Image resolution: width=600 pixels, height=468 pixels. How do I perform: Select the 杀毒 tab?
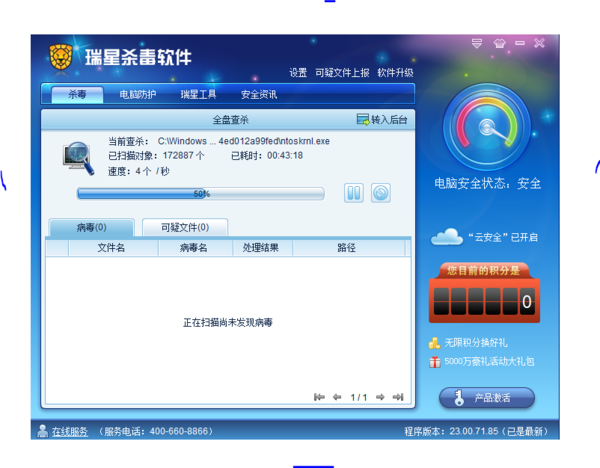tap(77, 94)
